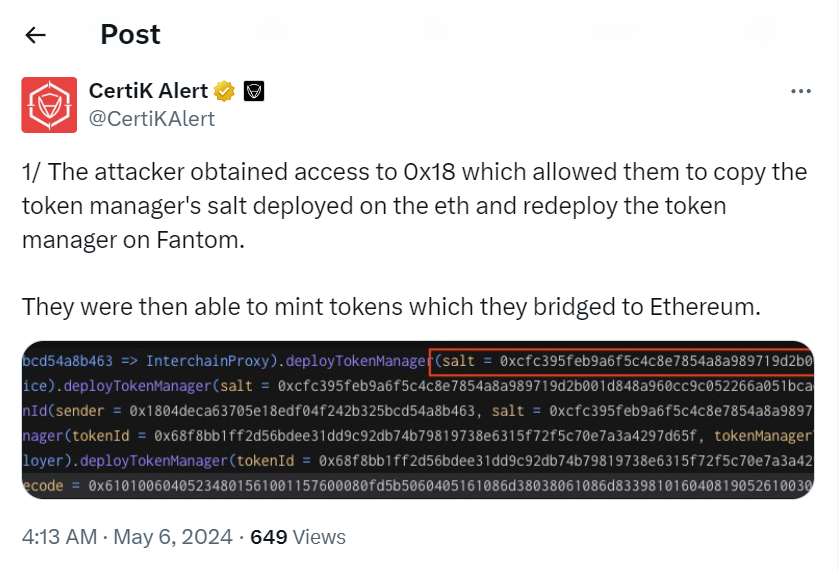Image resolution: width=839 pixels, height=571 pixels.
Task: Click the black shield affiliate badge
Action: 254,91
